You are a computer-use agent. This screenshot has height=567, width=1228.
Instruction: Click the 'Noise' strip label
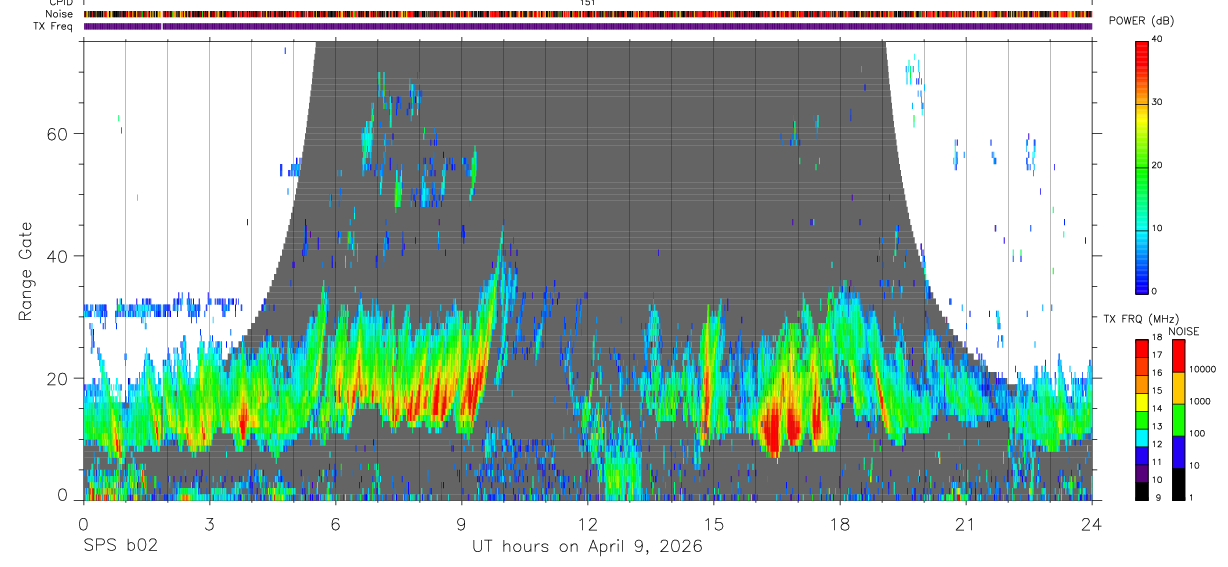click(x=59, y=14)
